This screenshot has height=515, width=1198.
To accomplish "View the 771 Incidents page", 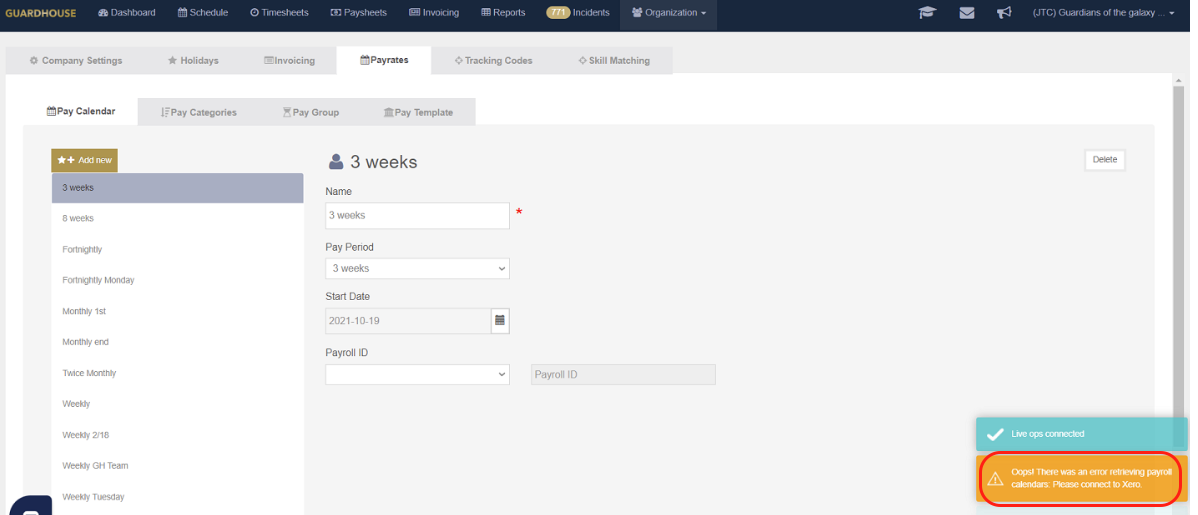I will click(x=578, y=13).
